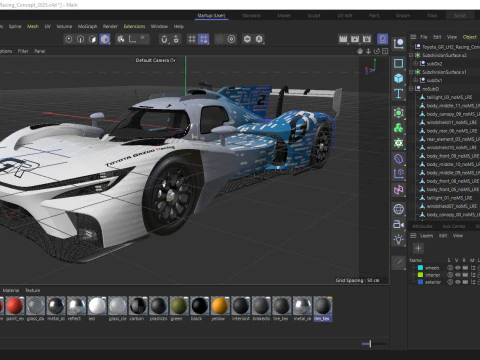Toggle render flag of exterior layer
Viewport: 480px width, 360px height.
pyautogui.click(x=465, y=282)
